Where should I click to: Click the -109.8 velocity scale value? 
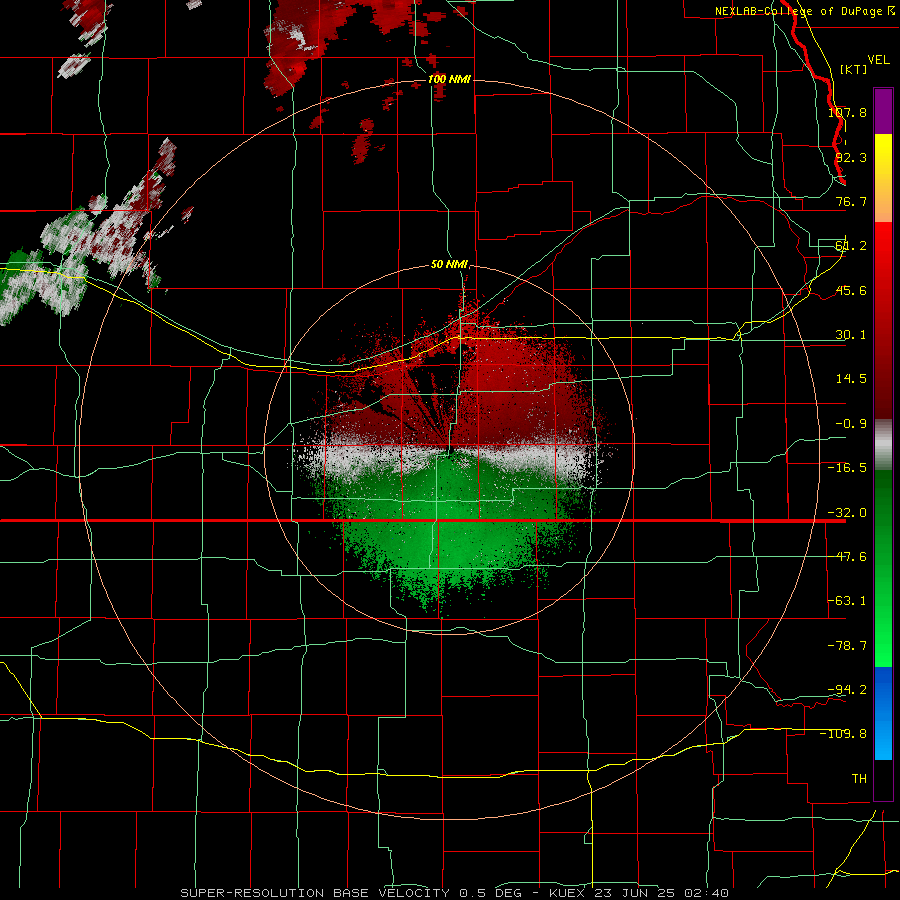coord(844,734)
